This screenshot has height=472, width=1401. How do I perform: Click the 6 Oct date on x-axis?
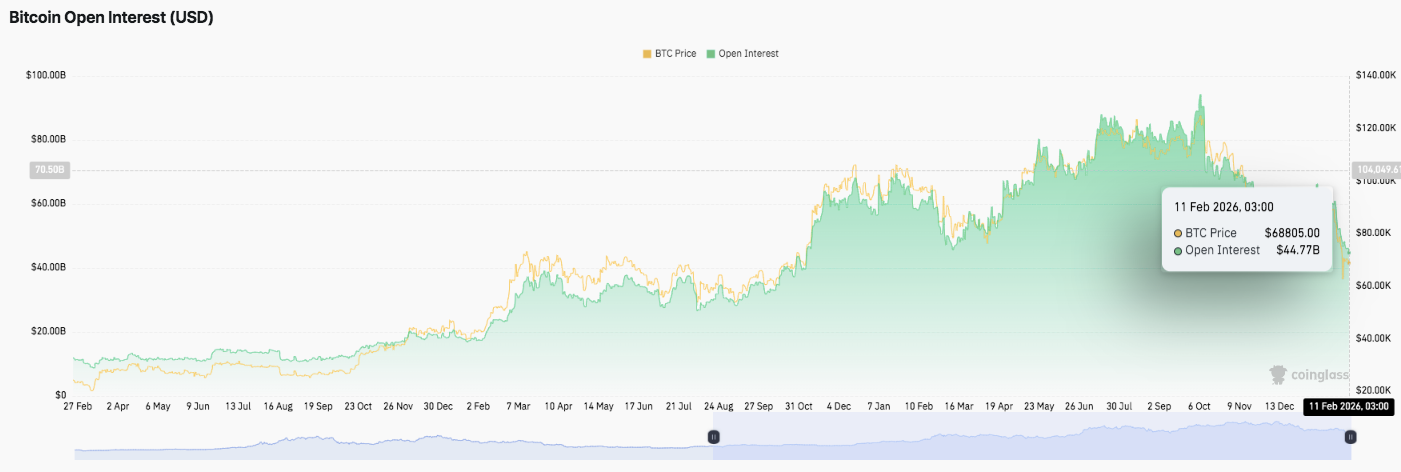pos(1199,407)
